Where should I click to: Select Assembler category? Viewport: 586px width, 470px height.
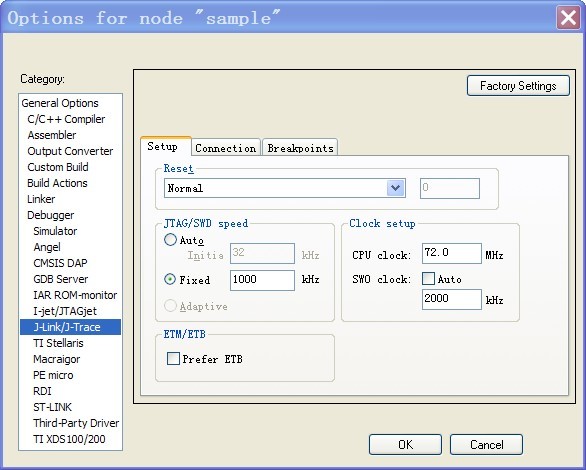52,135
